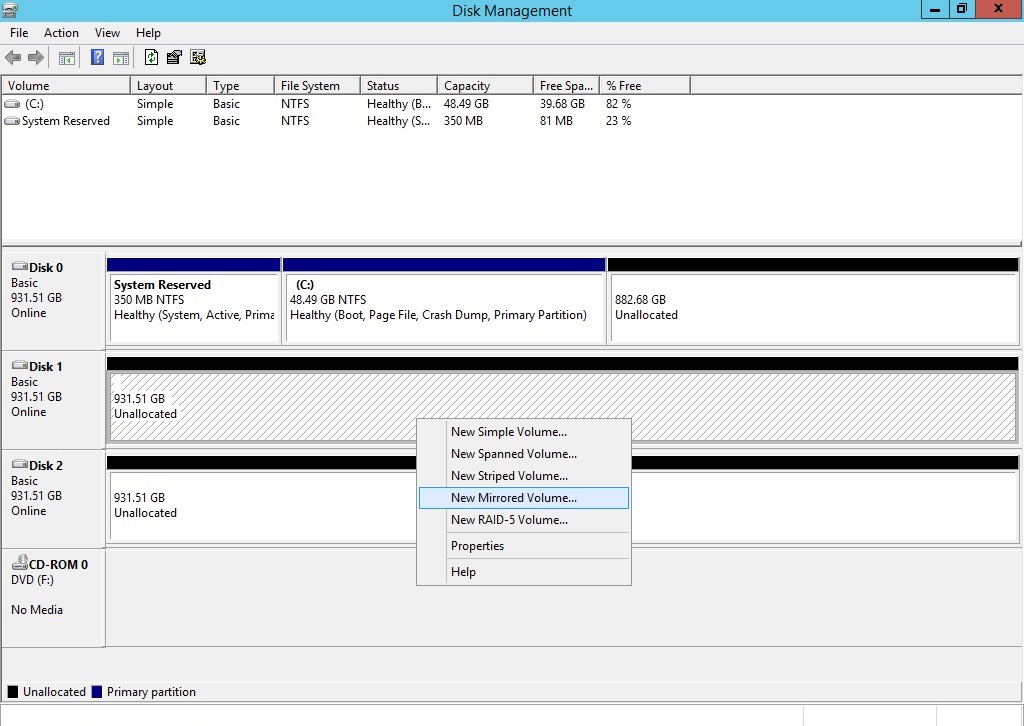The height and width of the screenshot is (726, 1024).
Task: Select the System Reserved volume row
Action: (x=65, y=121)
